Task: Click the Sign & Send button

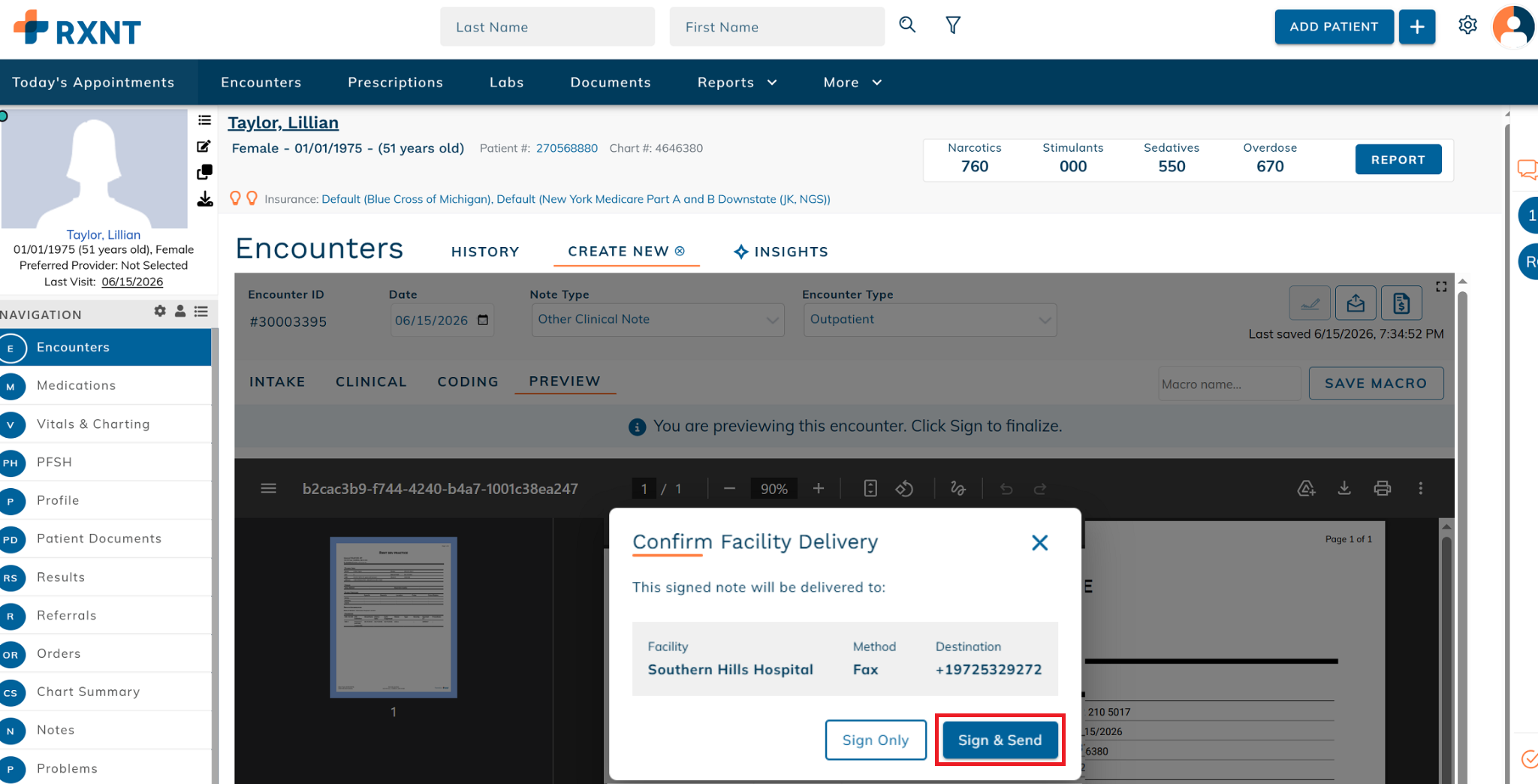Action: pyautogui.click(x=1000, y=740)
